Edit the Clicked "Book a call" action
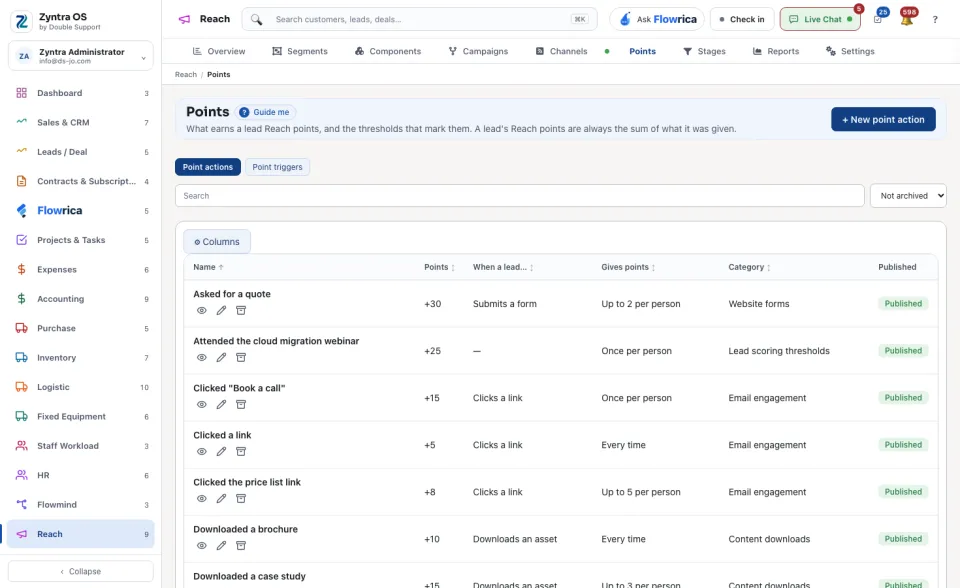The image size is (960, 588). tap(221, 405)
